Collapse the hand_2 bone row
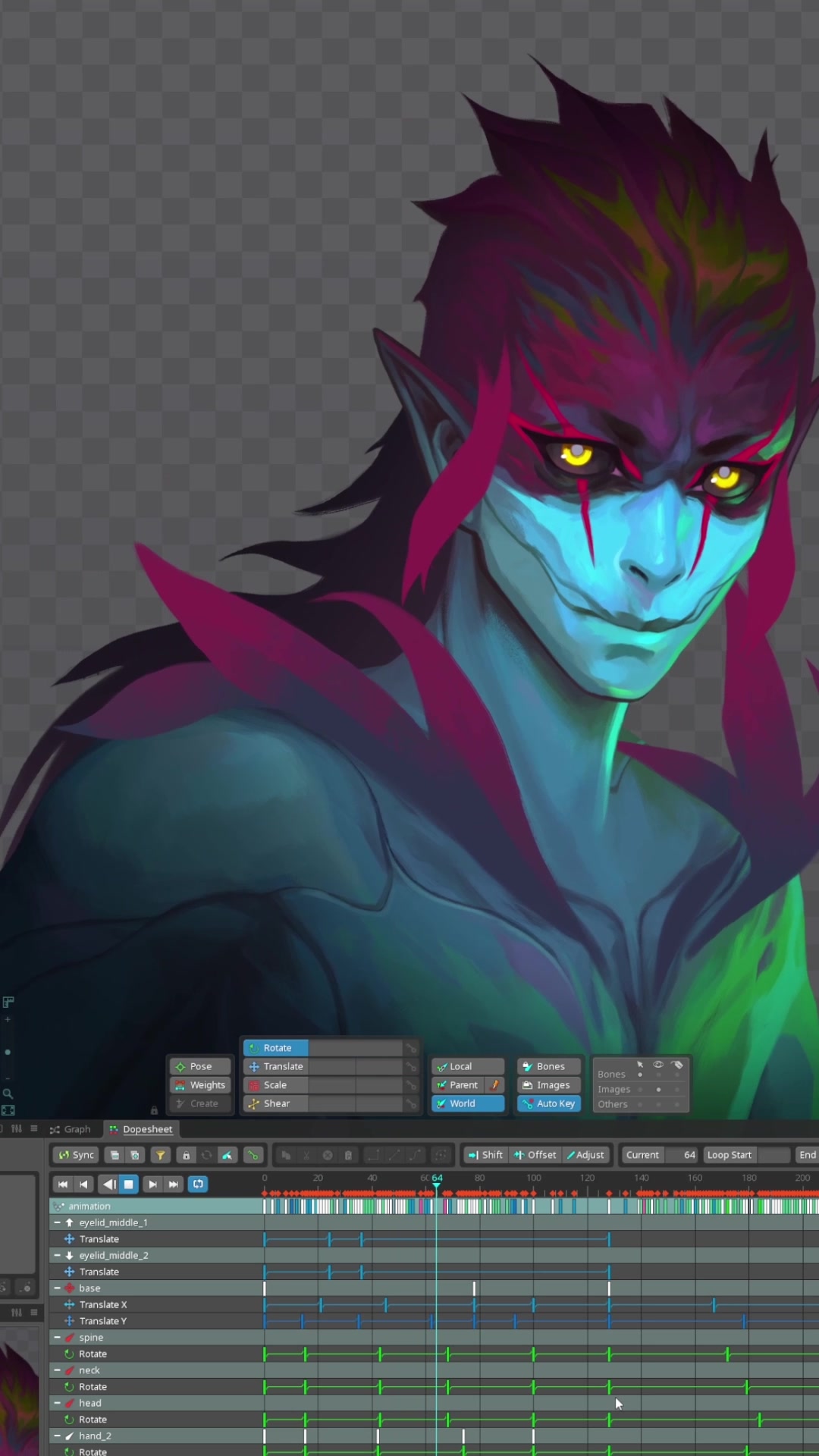Image resolution: width=819 pixels, height=1456 pixels. [57, 1436]
